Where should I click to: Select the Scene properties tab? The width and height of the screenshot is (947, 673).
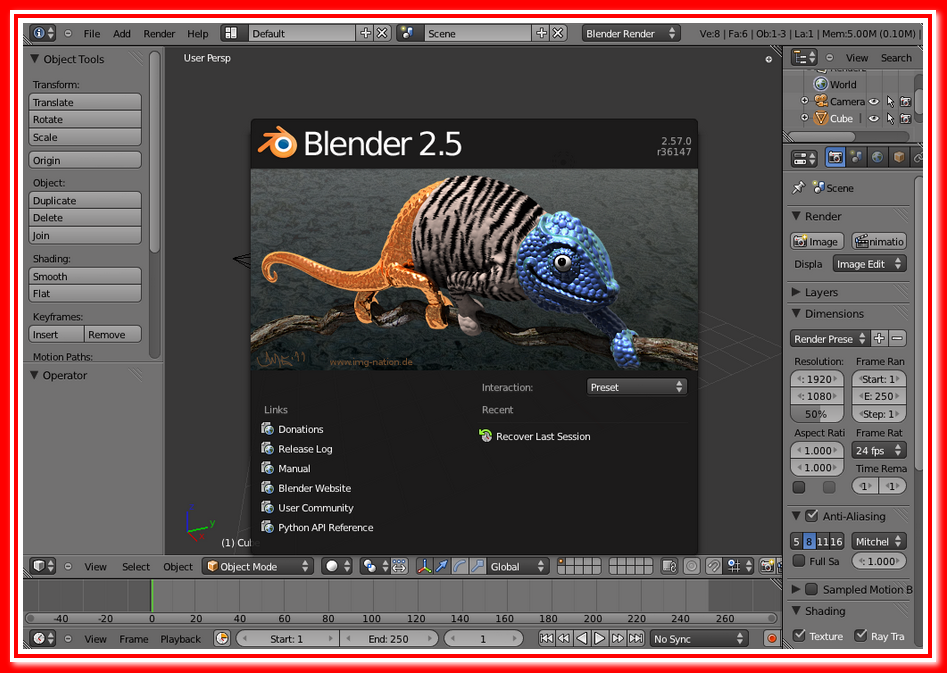(855, 157)
